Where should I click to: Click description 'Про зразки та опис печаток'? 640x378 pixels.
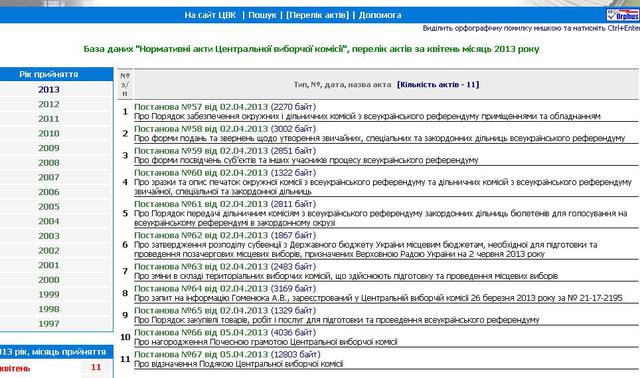click(x=383, y=187)
